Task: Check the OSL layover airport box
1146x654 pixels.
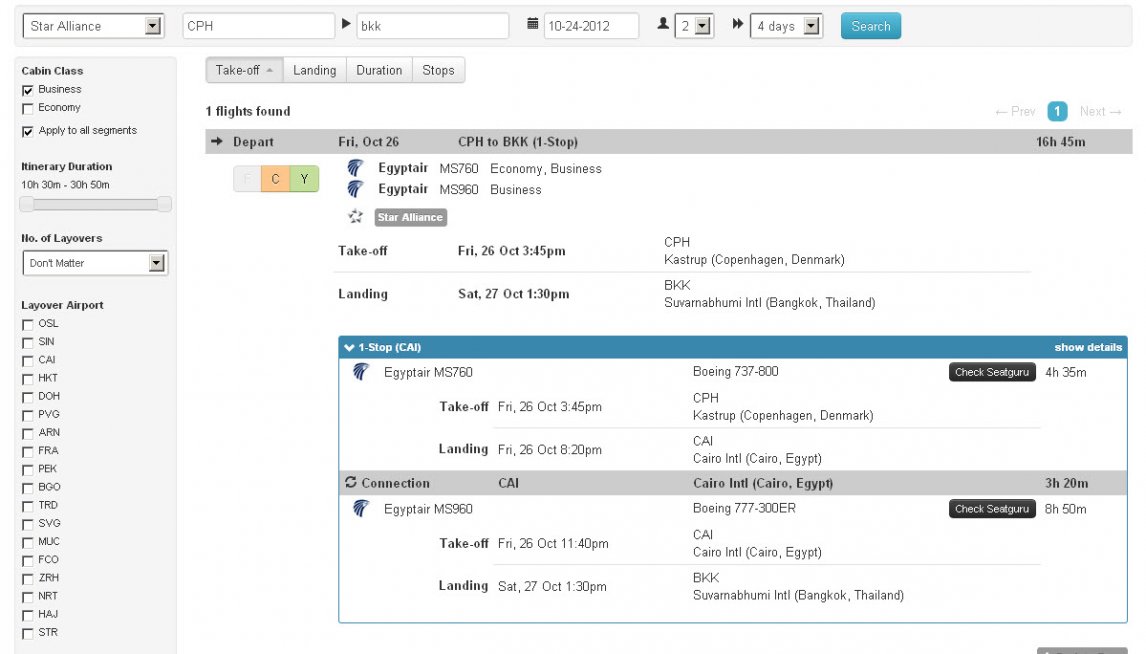Action: 28,324
